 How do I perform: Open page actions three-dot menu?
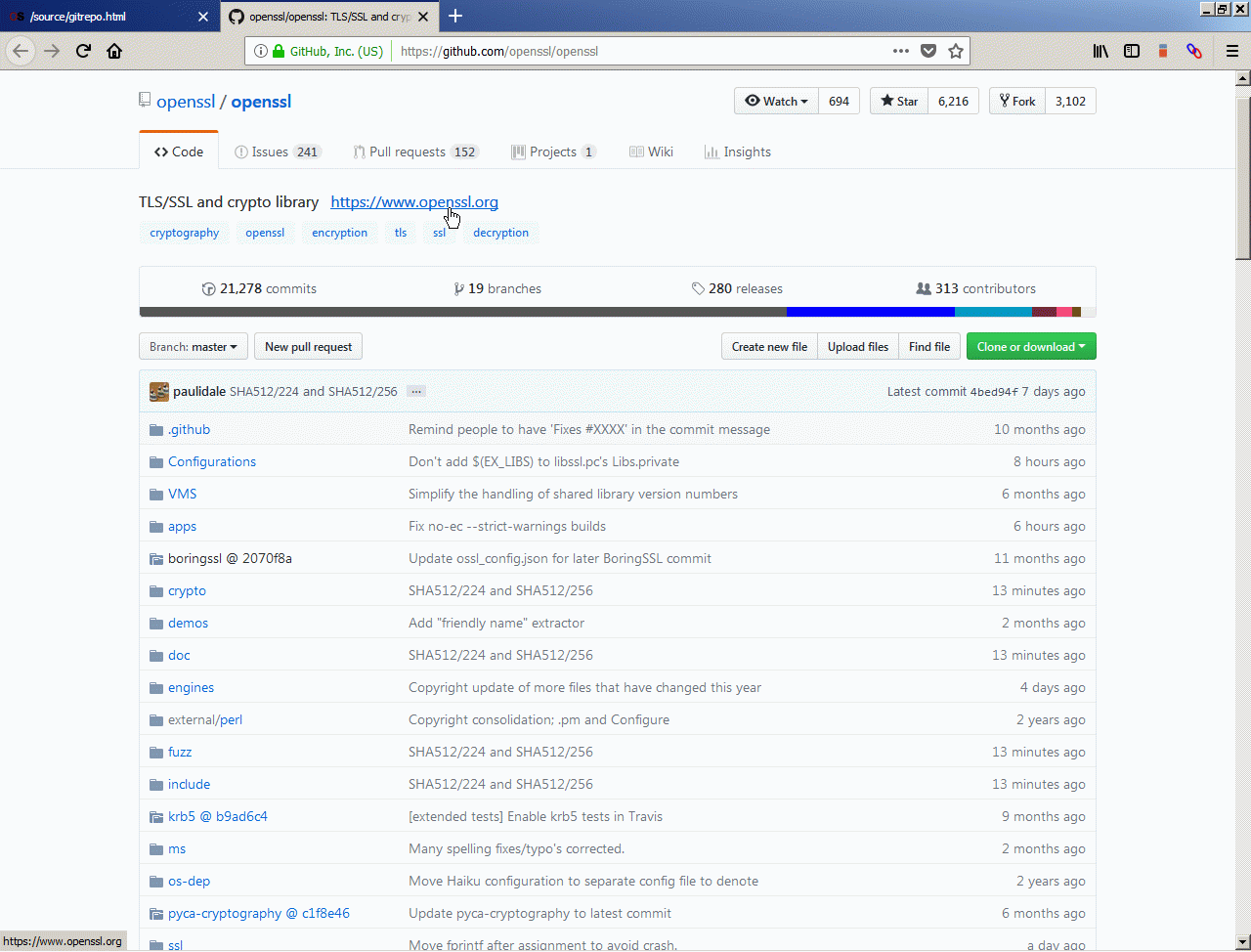click(x=901, y=52)
